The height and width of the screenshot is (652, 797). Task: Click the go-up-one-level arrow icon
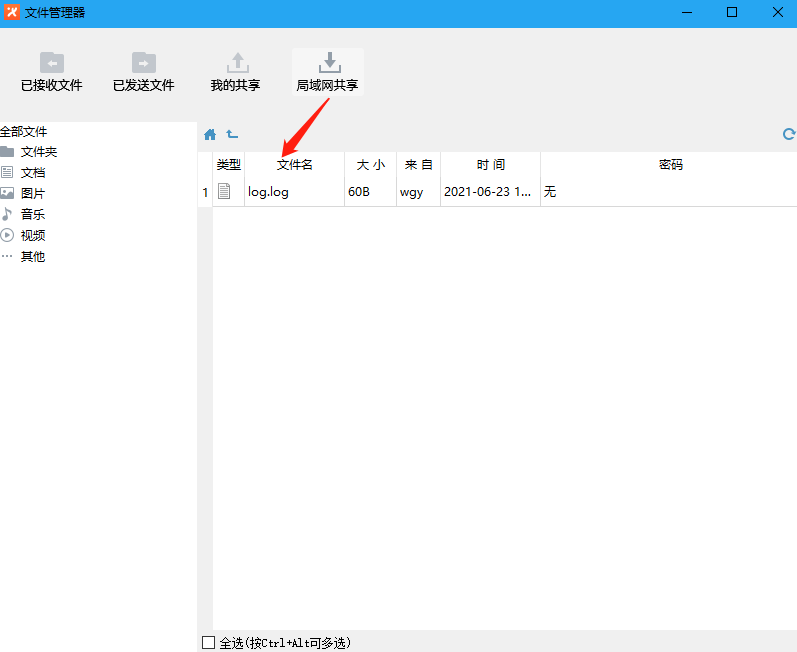(x=232, y=134)
